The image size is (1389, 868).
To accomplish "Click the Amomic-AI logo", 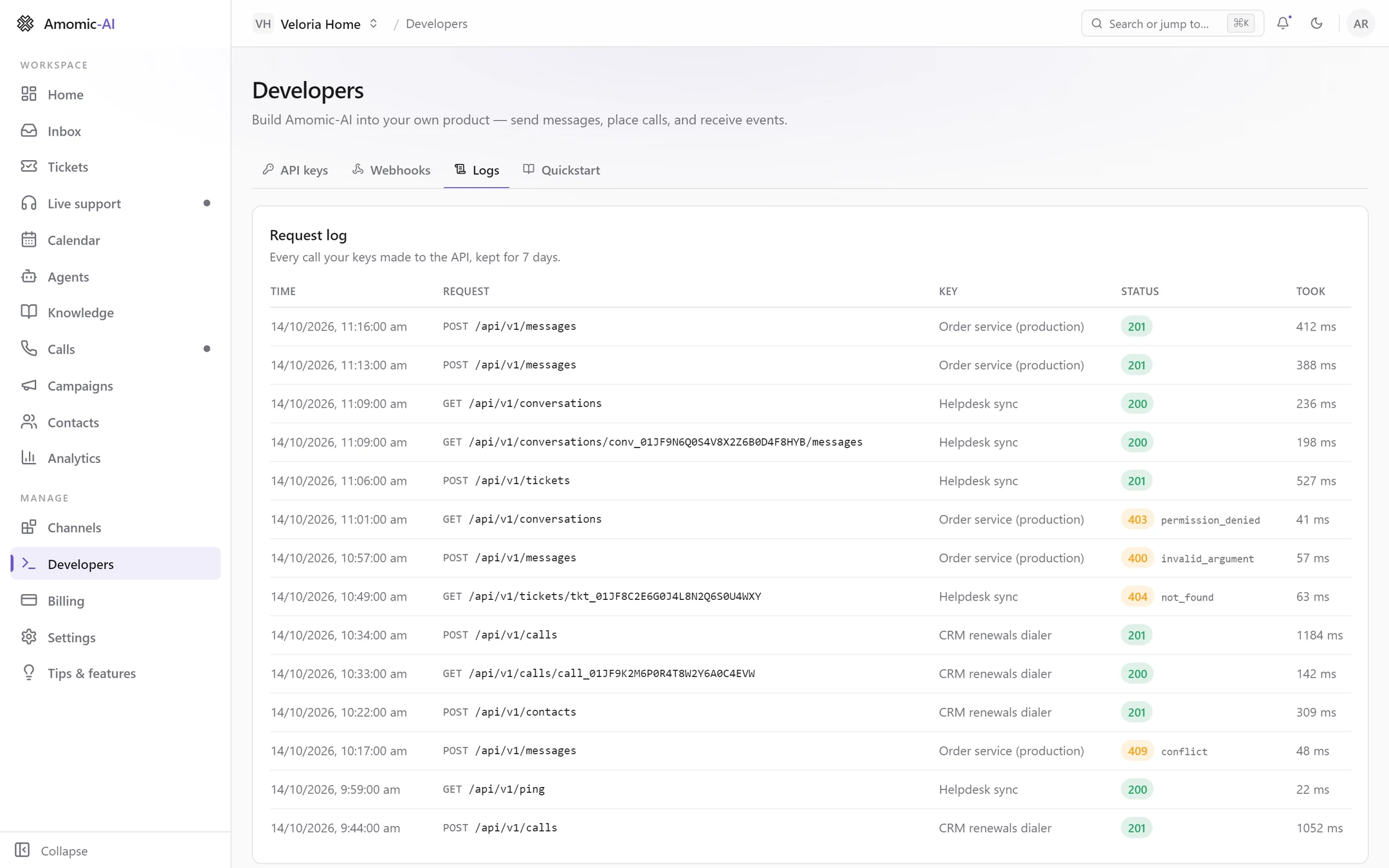I will point(66,24).
